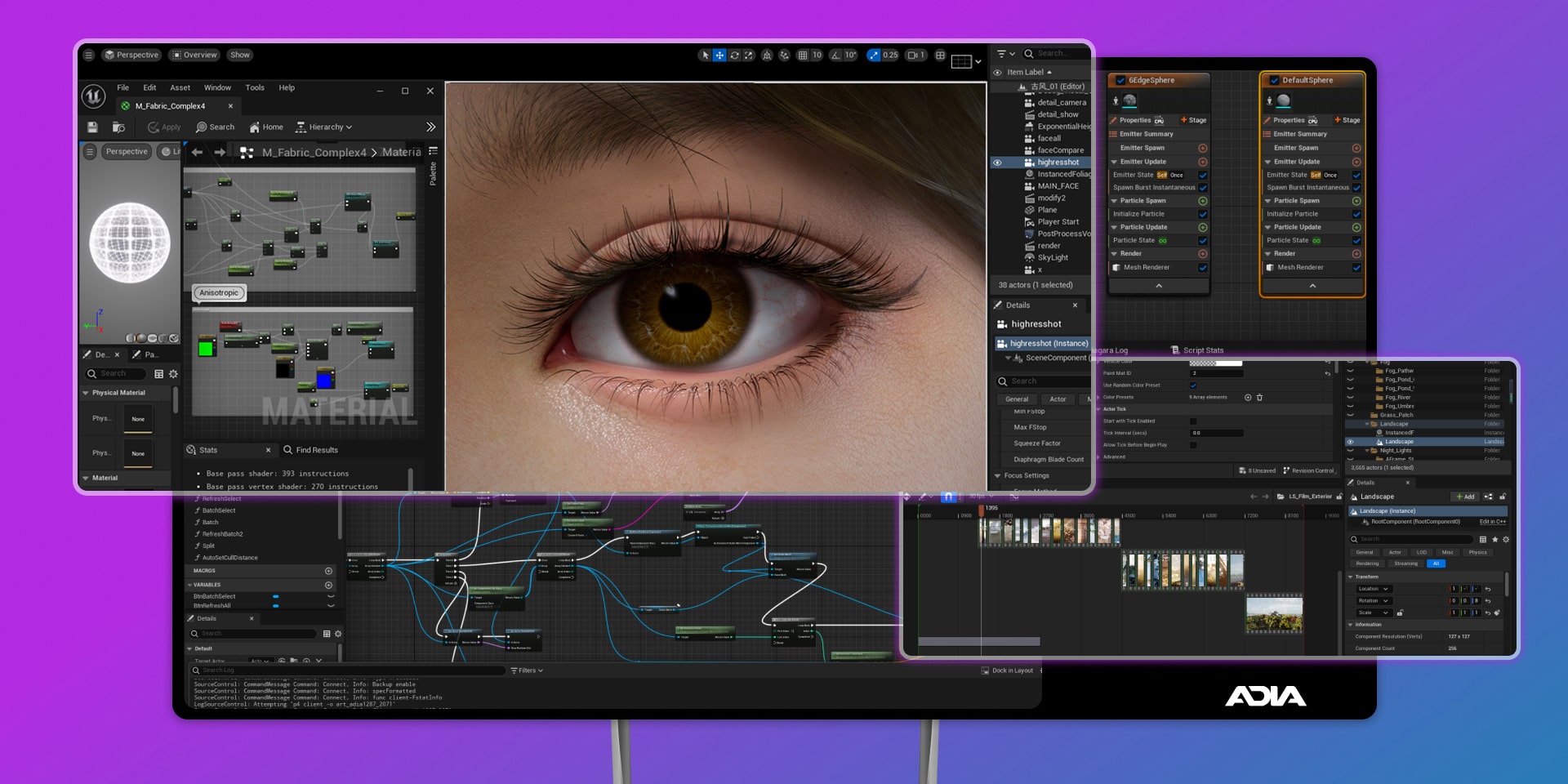Open the Find Results tab

pos(310,450)
